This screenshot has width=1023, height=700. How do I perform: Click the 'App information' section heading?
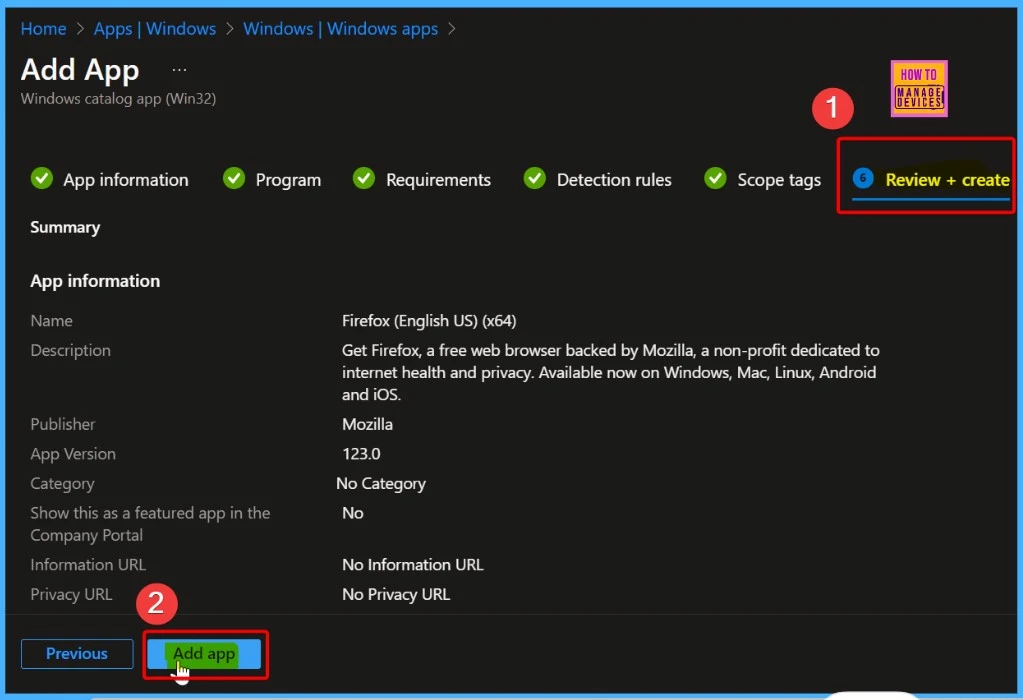tap(95, 281)
